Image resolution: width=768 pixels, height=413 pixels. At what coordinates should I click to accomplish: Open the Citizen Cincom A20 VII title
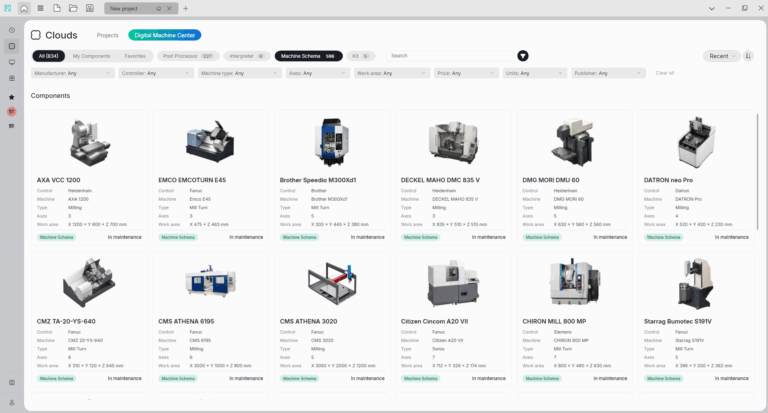[x=434, y=321]
